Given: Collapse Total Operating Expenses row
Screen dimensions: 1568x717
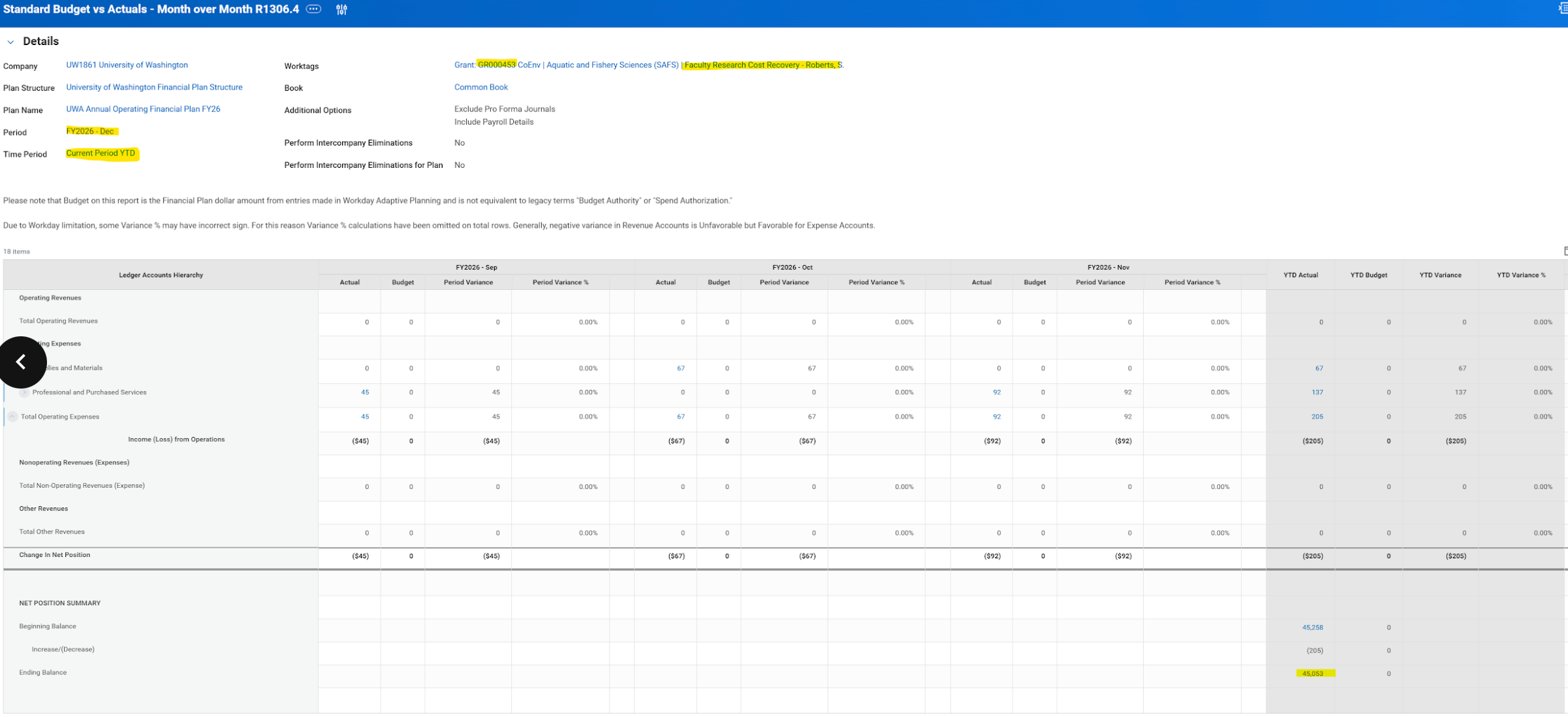Looking at the screenshot, I should [x=12, y=417].
